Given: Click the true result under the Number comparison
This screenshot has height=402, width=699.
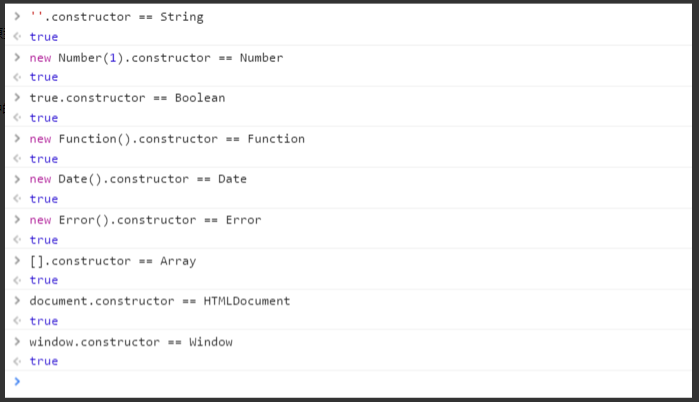Looking at the screenshot, I should pyautogui.click(x=44, y=77).
